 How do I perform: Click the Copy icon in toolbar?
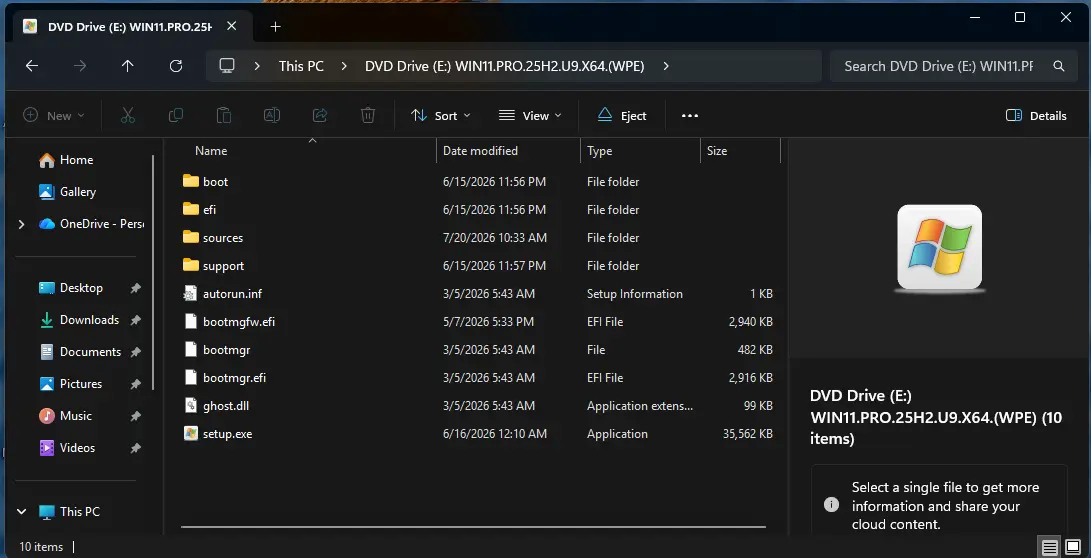click(176, 115)
